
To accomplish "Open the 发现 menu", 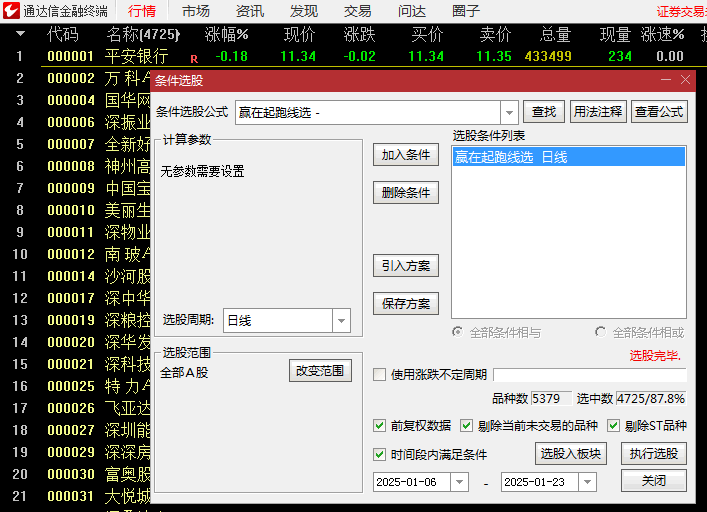I will tap(304, 11).
